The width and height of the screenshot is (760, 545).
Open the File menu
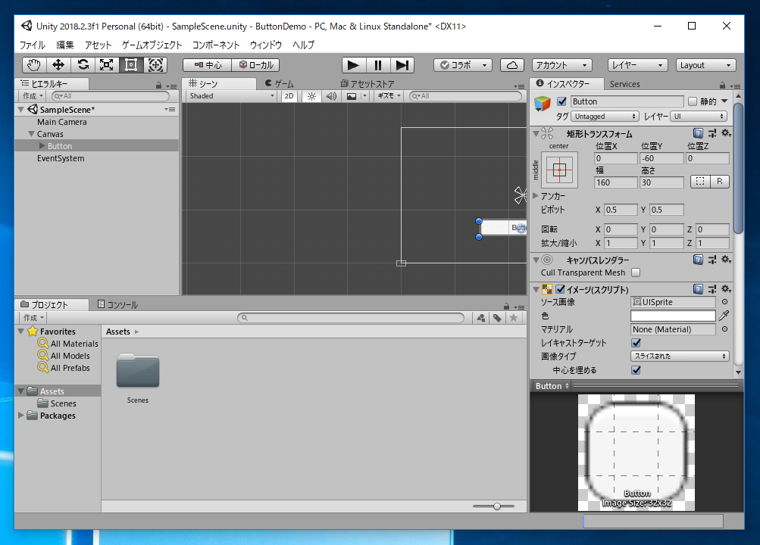point(32,45)
